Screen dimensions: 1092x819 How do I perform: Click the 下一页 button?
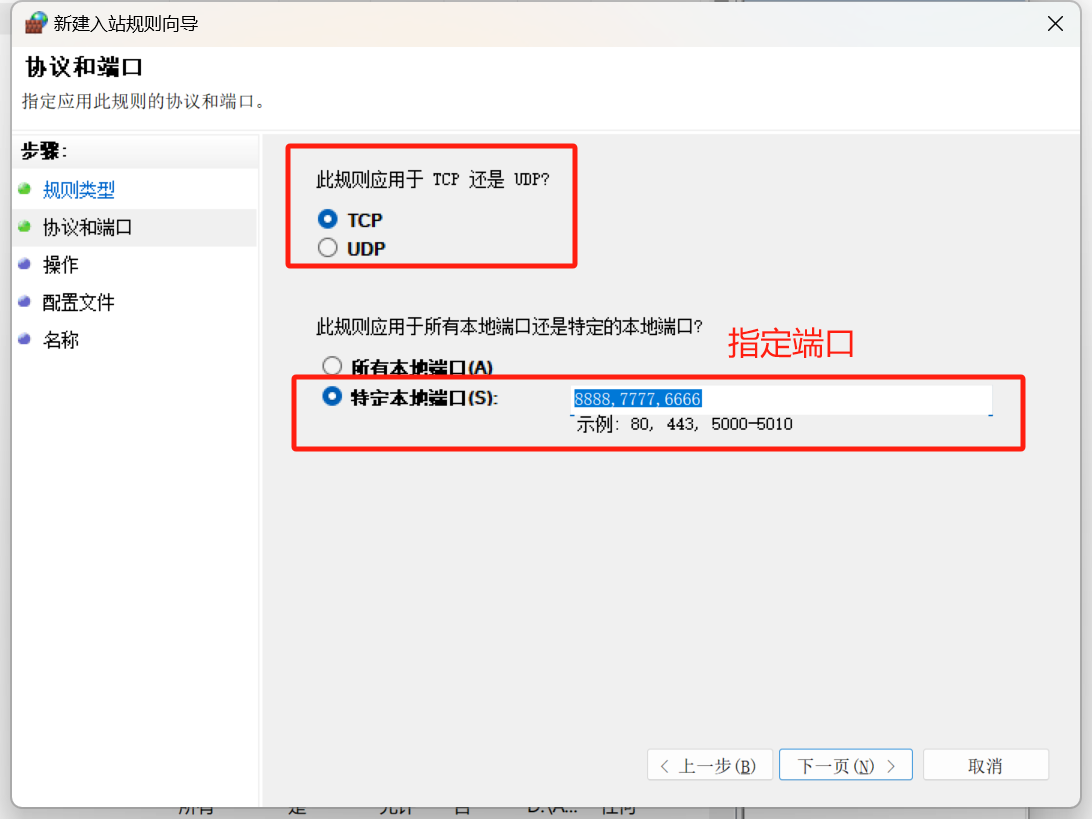[x=845, y=764]
